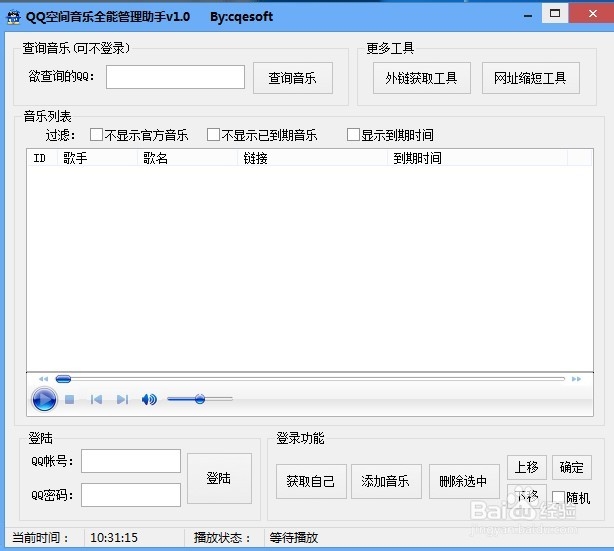Click the rewind double-arrow icon
This screenshot has height=551, width=614.
pyautogui.click(x=43, y=379)
